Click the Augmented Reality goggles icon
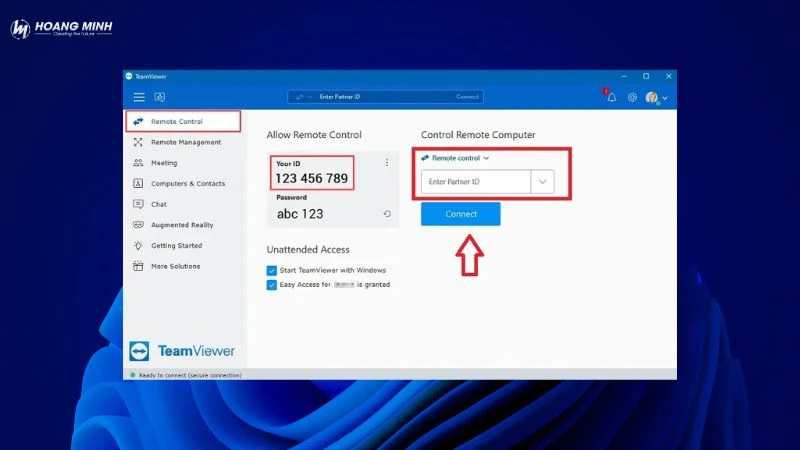The width and height of the screenshot is (800, 450). [138, 224]
